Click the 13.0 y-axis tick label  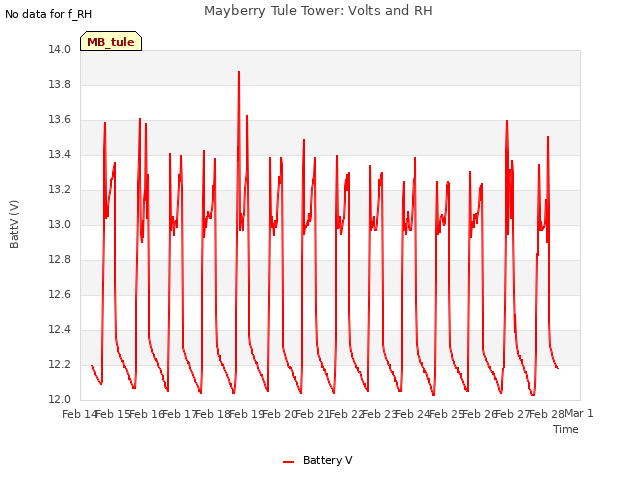point(60,224)
